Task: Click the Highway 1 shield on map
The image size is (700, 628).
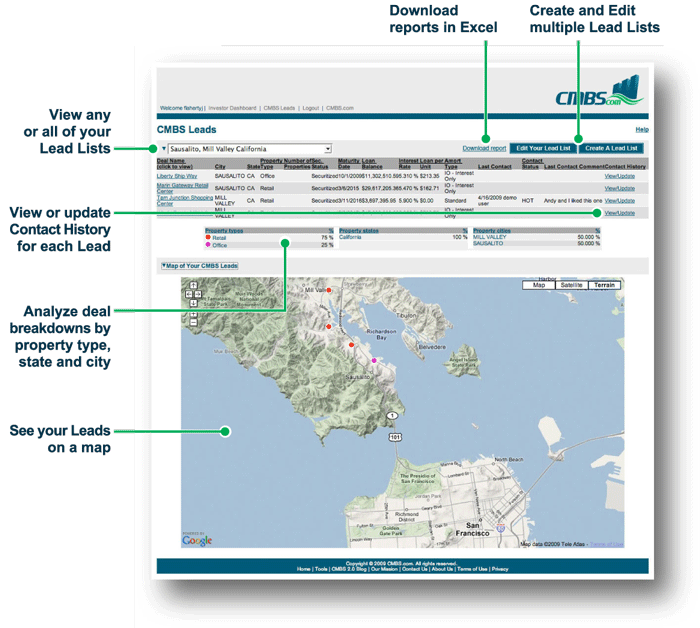Action: [x=392, y=416]
